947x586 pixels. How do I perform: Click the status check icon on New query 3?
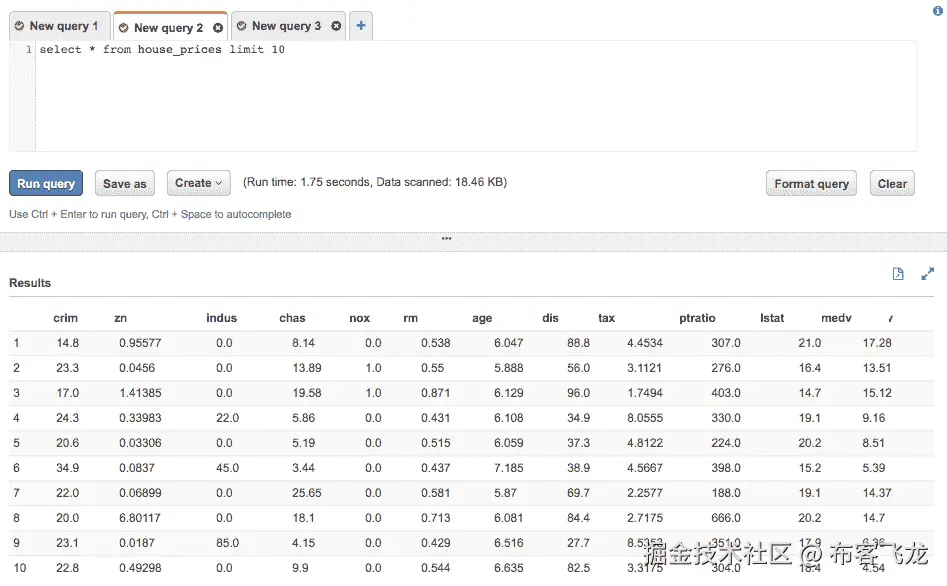point(242,26)
